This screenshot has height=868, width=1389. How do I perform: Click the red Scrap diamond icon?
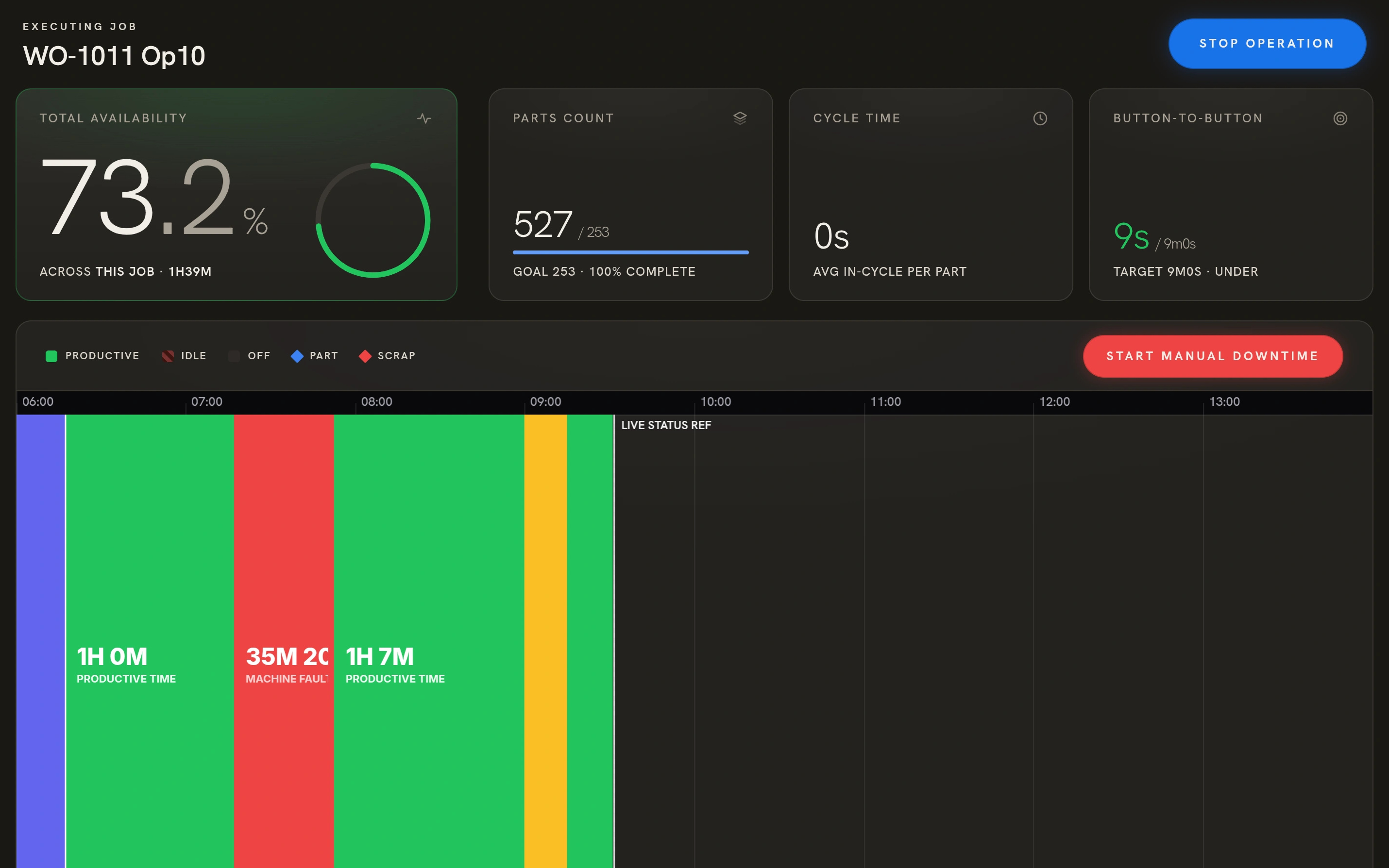(x=365, y=356)
